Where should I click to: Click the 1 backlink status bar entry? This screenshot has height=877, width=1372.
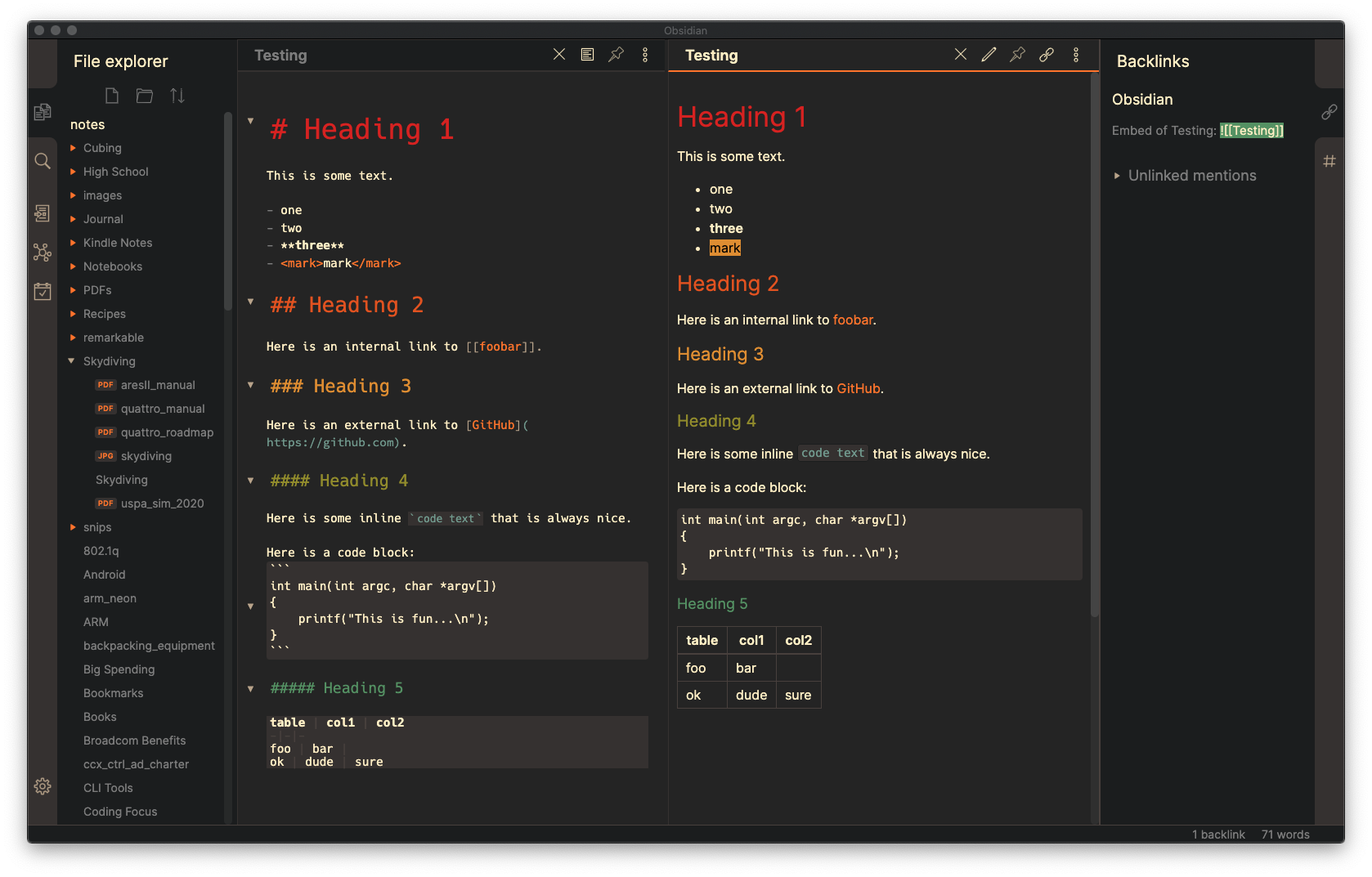point(1218,834)
